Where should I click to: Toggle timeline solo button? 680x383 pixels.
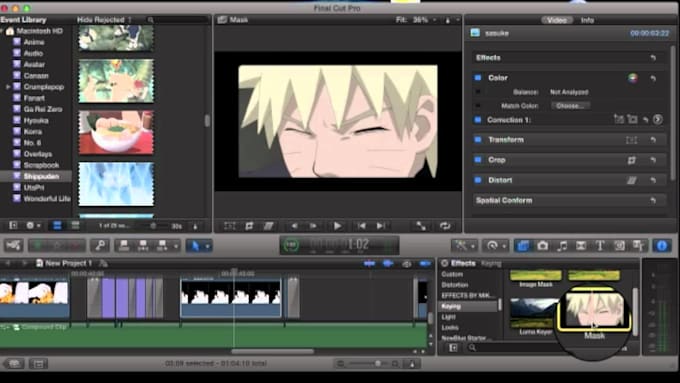406,263
